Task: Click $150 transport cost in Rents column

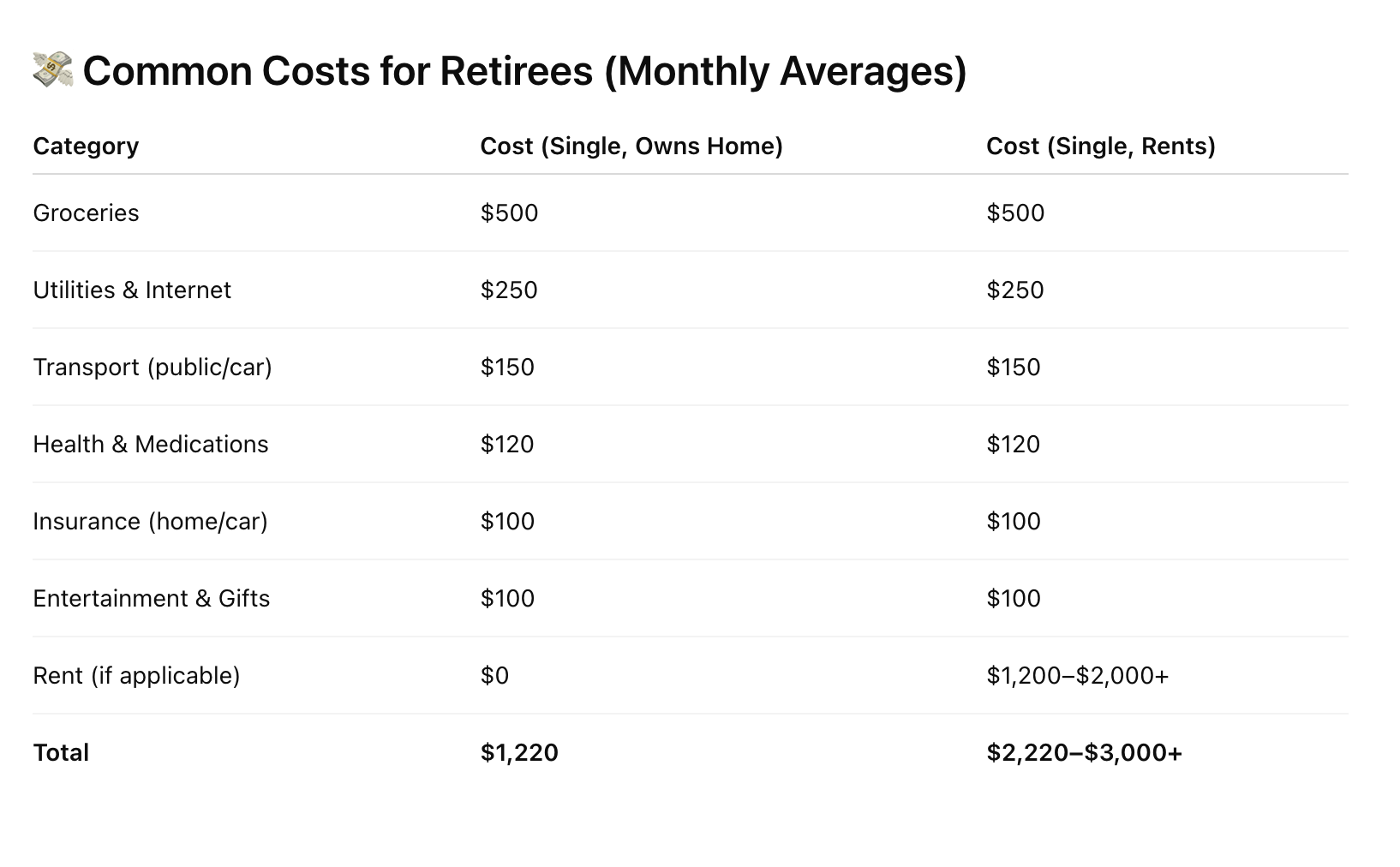Action: [x=1013, y=367]
